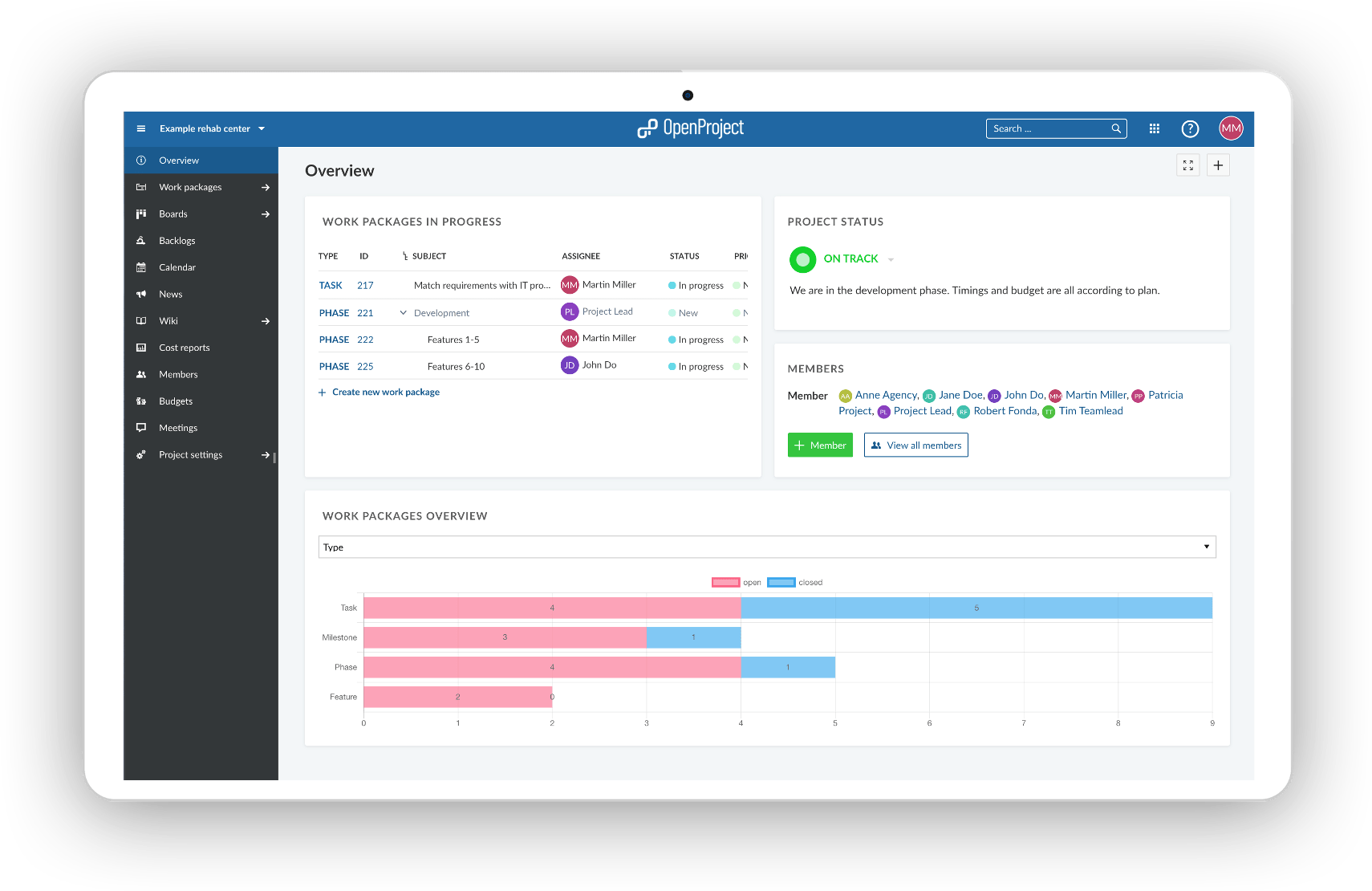
Task: Click the hierarchy icon beside Subject column
Action: [404, 256]
